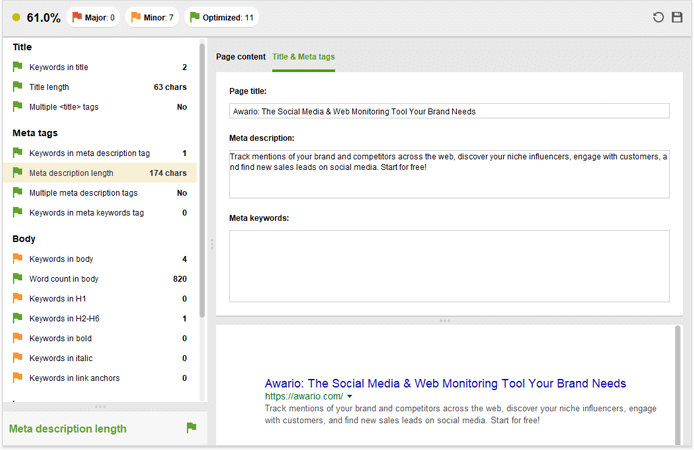Screen dimensions: 694x450
Task: Click the snippet preview vertical scrollbar
Action: point(678,385)
